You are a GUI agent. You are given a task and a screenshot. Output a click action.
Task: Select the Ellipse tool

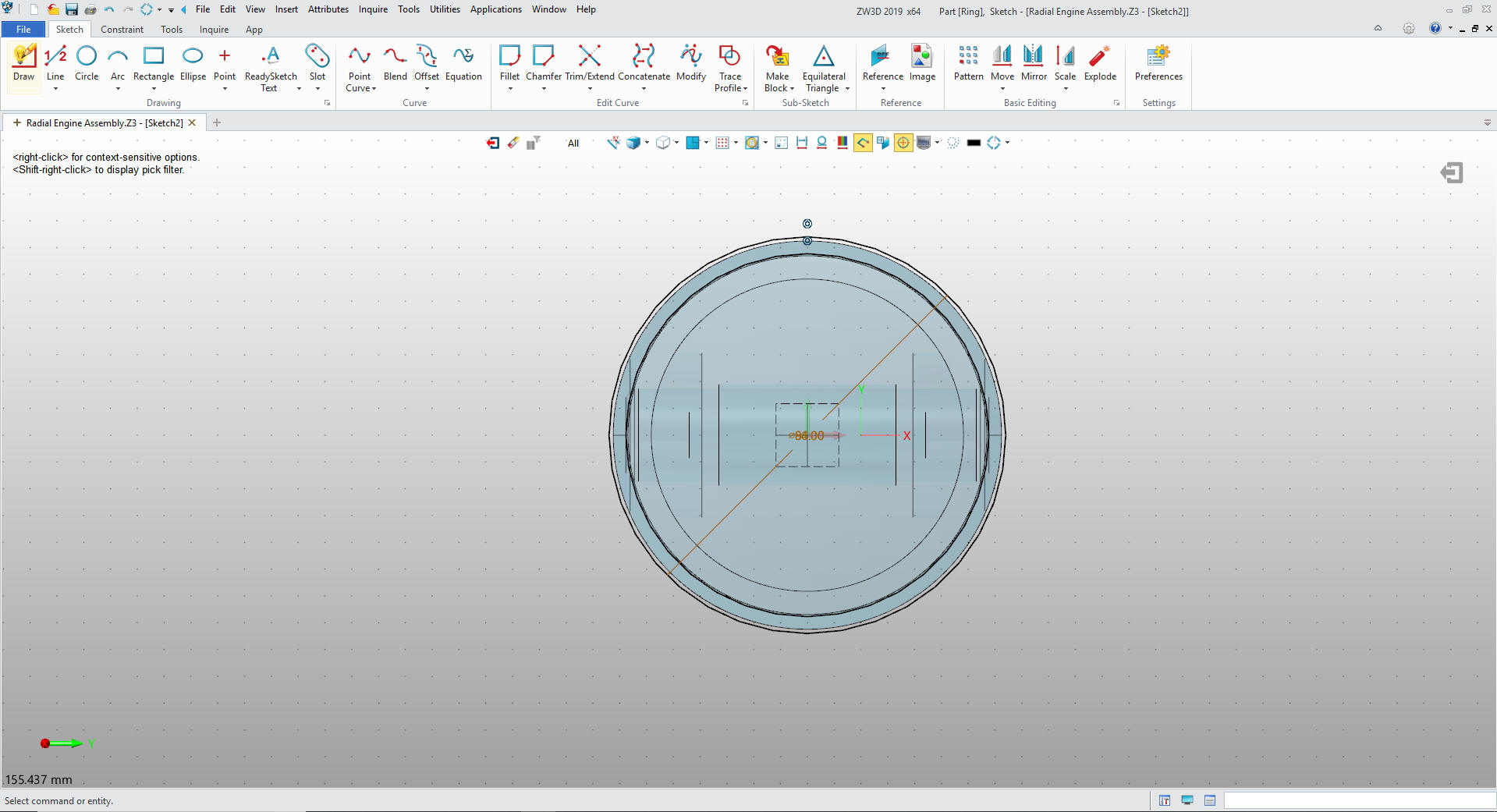pos(193,62)
